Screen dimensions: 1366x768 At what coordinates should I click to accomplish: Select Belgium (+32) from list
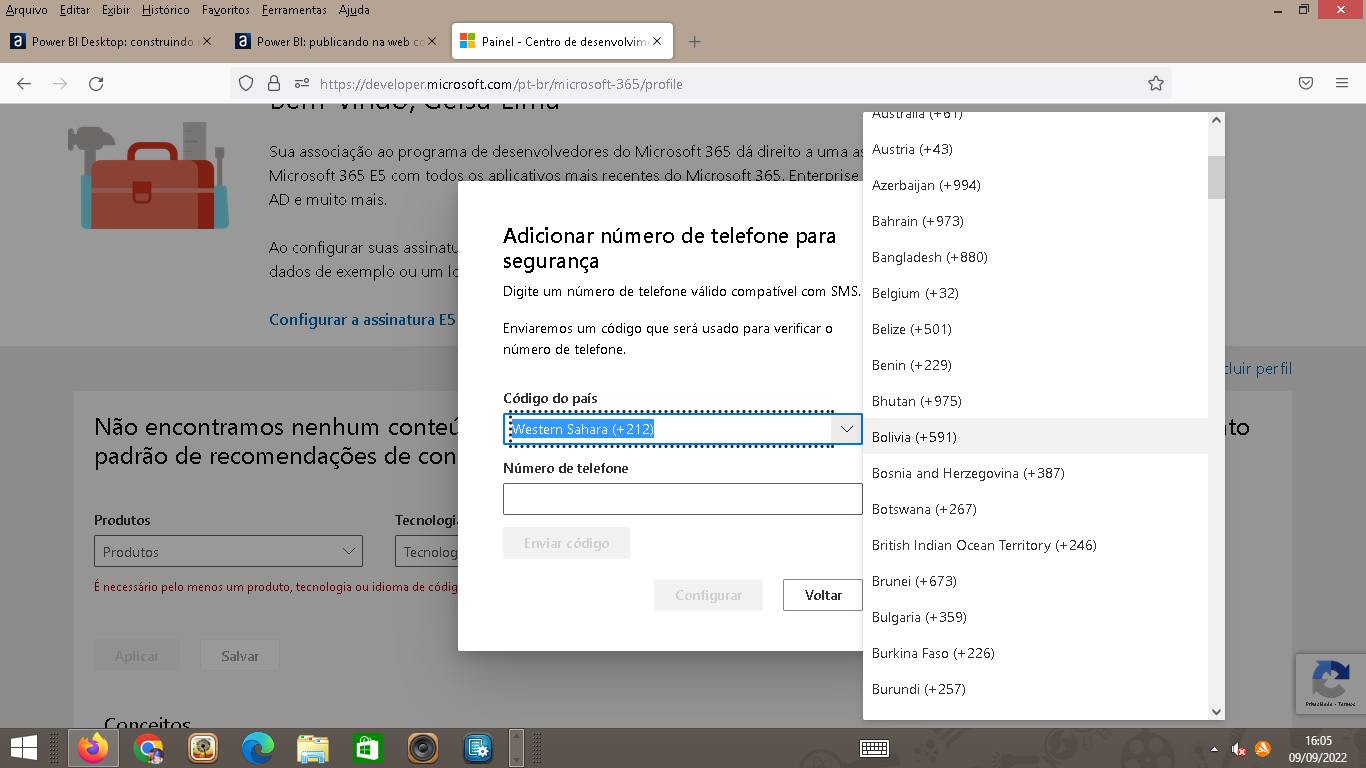(1035, 293)
